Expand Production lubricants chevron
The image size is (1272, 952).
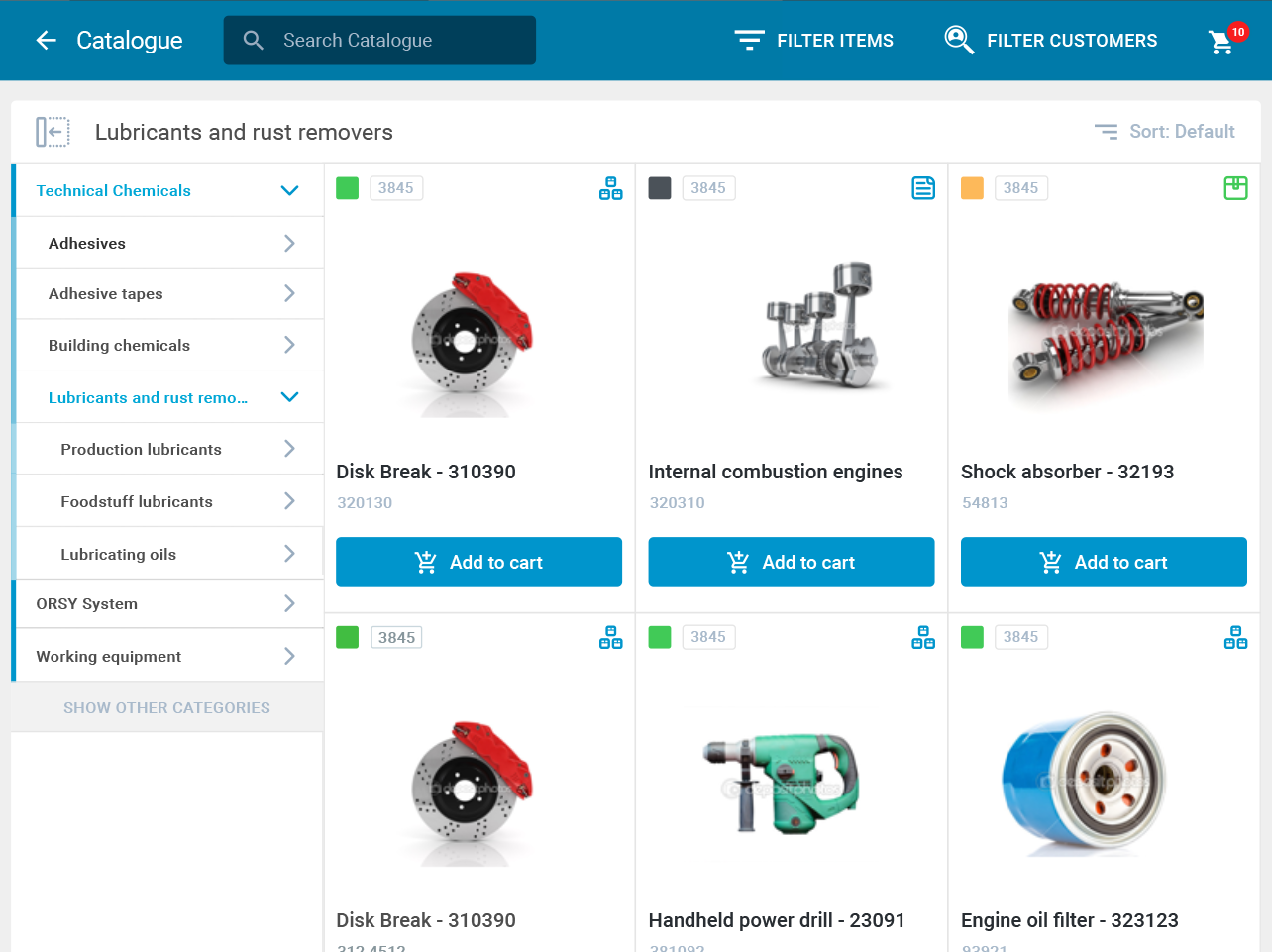coord(289,449)
